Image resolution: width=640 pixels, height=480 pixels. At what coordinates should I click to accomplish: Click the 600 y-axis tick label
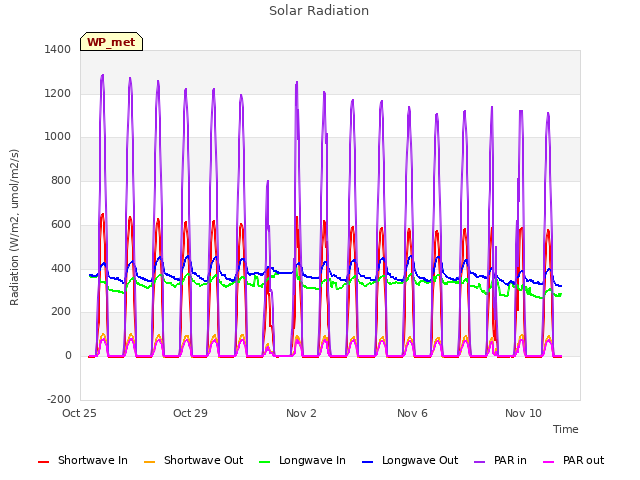pyautogui.click(x=61, y=224)
